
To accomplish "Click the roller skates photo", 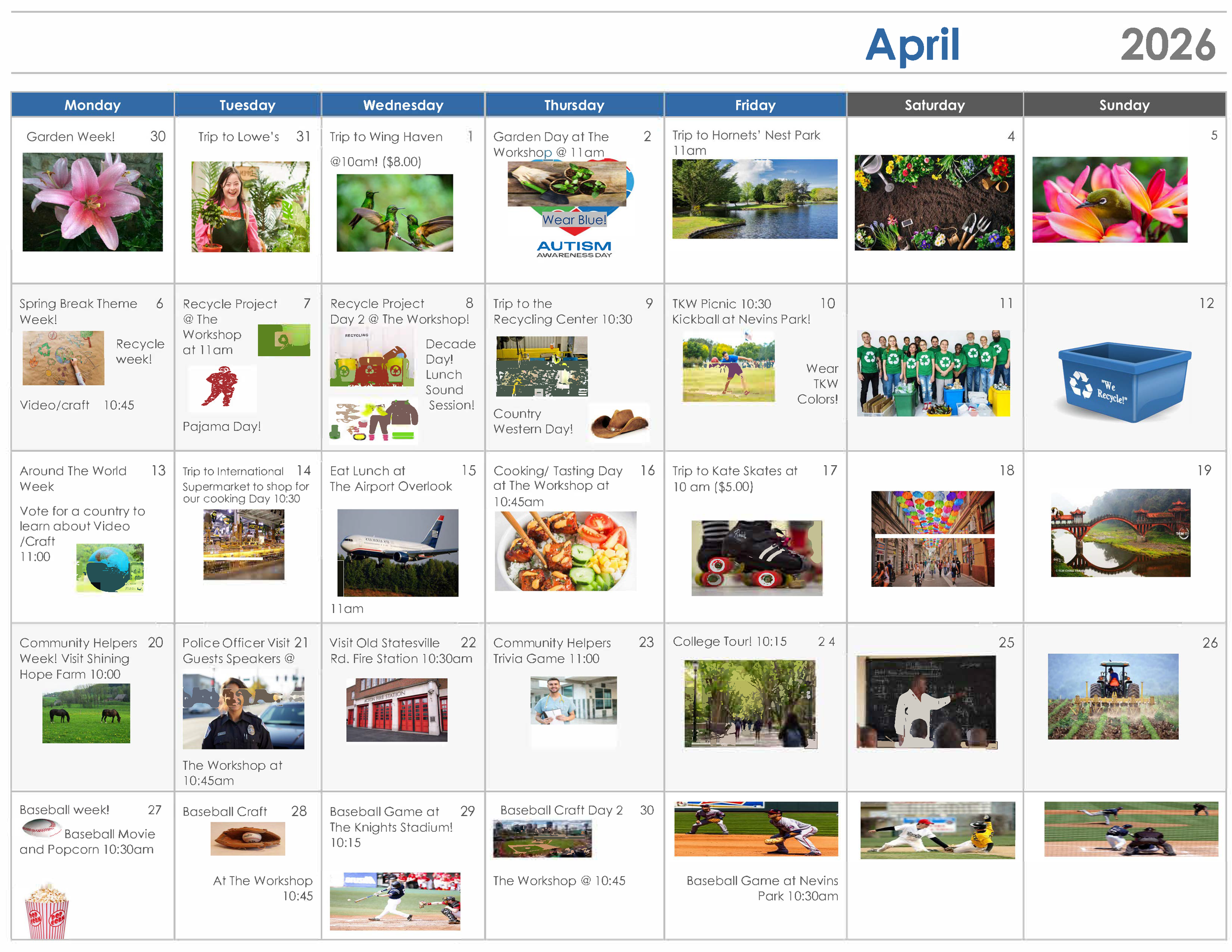I will (x=756, y=557).
